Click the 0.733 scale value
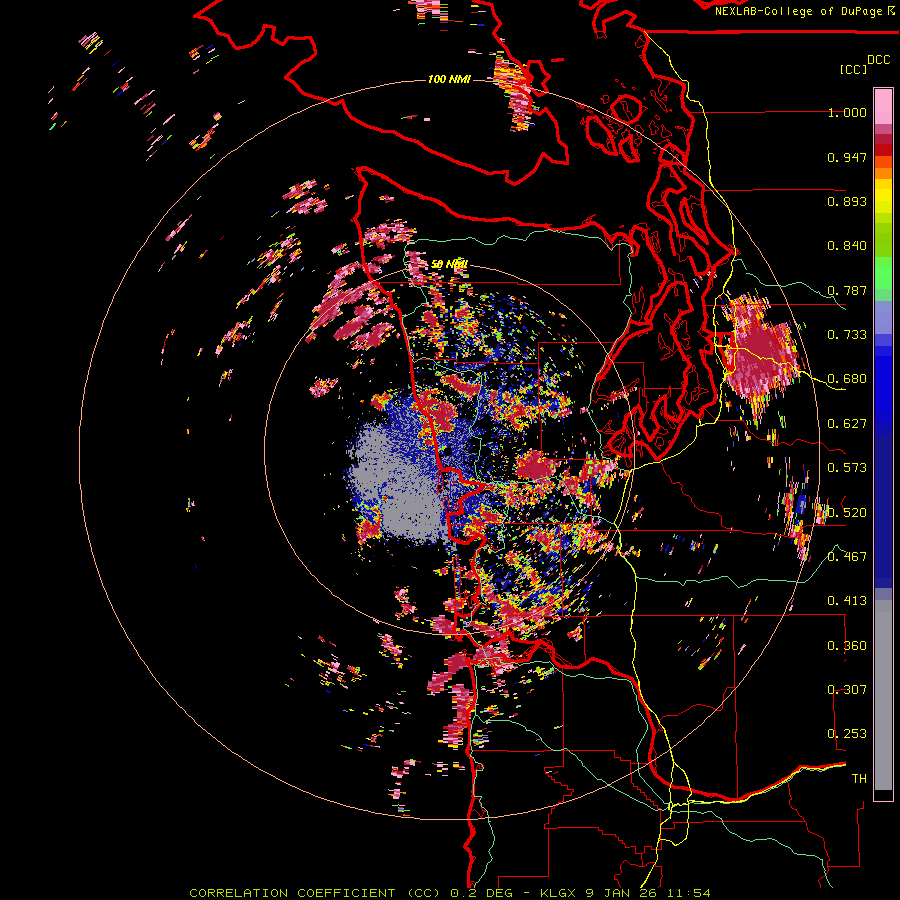The image size is (900, 900). coord(847,335)
